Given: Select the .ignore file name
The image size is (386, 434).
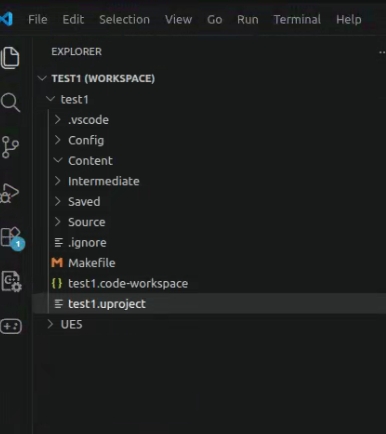Looking at the screenshot, I should 87,243.
